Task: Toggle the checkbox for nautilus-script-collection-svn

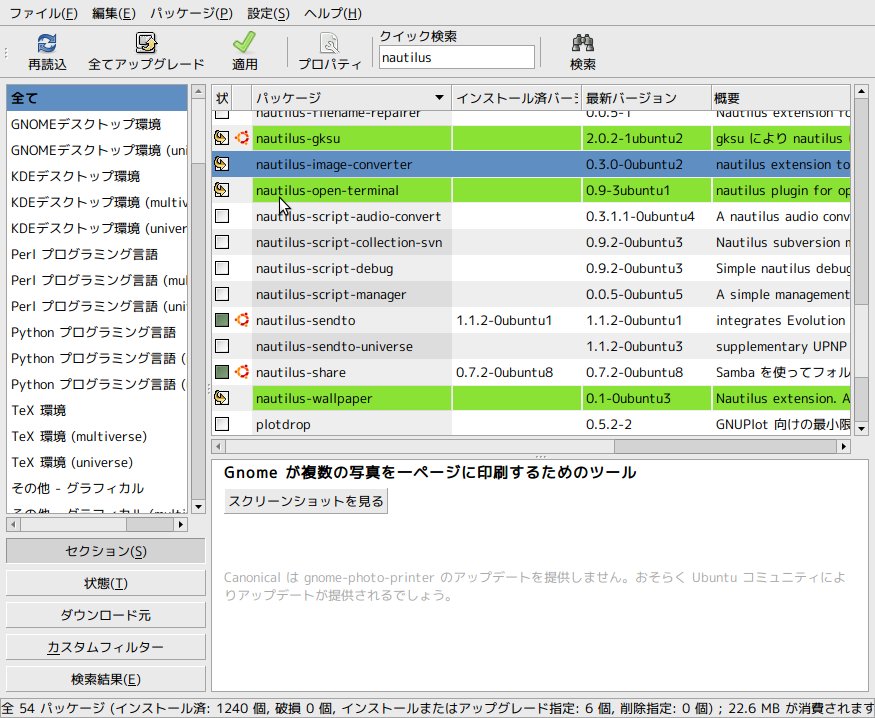Action: [222, 242]
